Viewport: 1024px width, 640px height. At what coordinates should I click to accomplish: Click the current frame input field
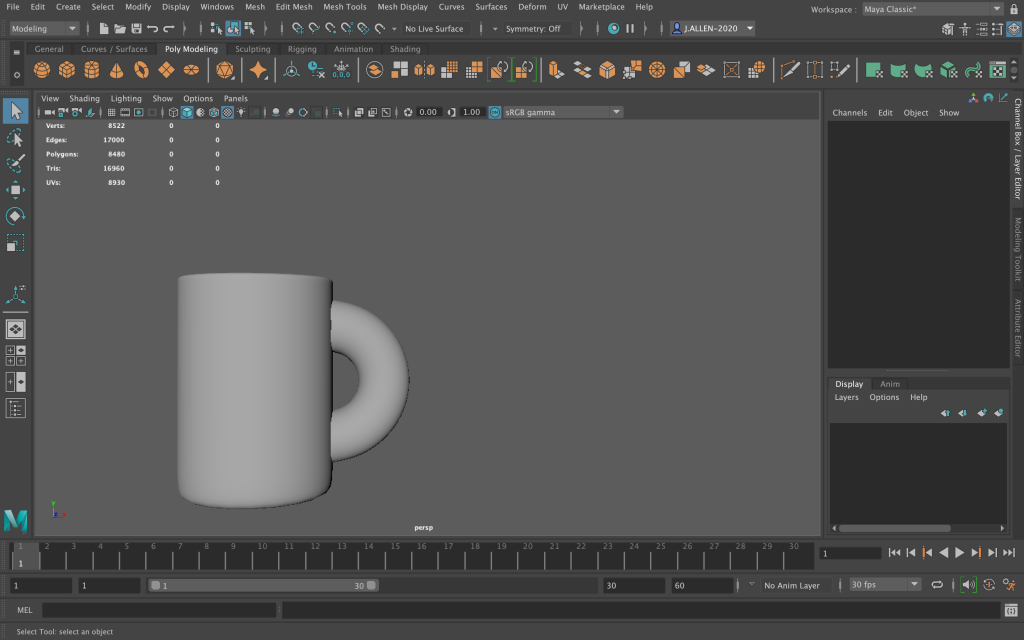[850, 553]
